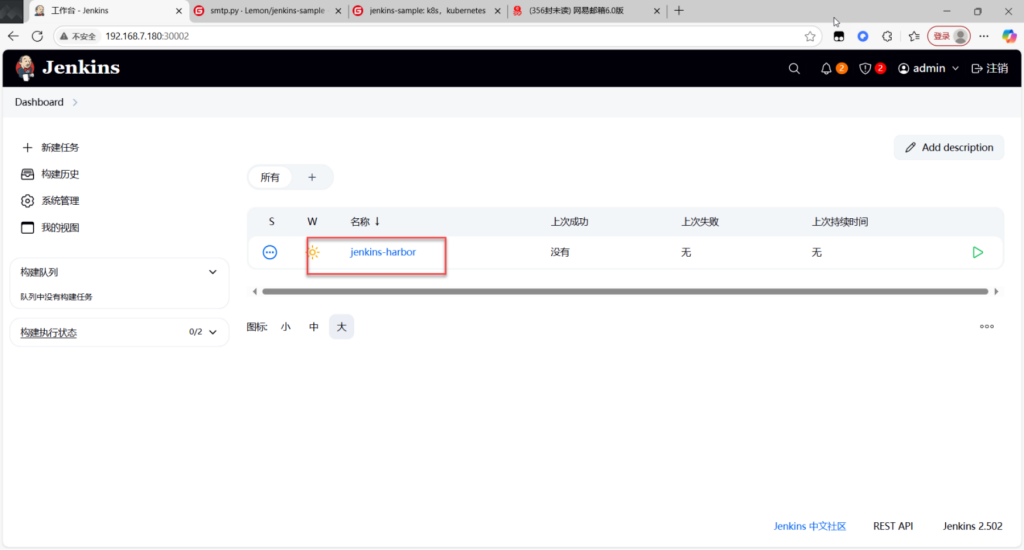
Task: Select large icon size 大
Action: click(x=341, y=327)
